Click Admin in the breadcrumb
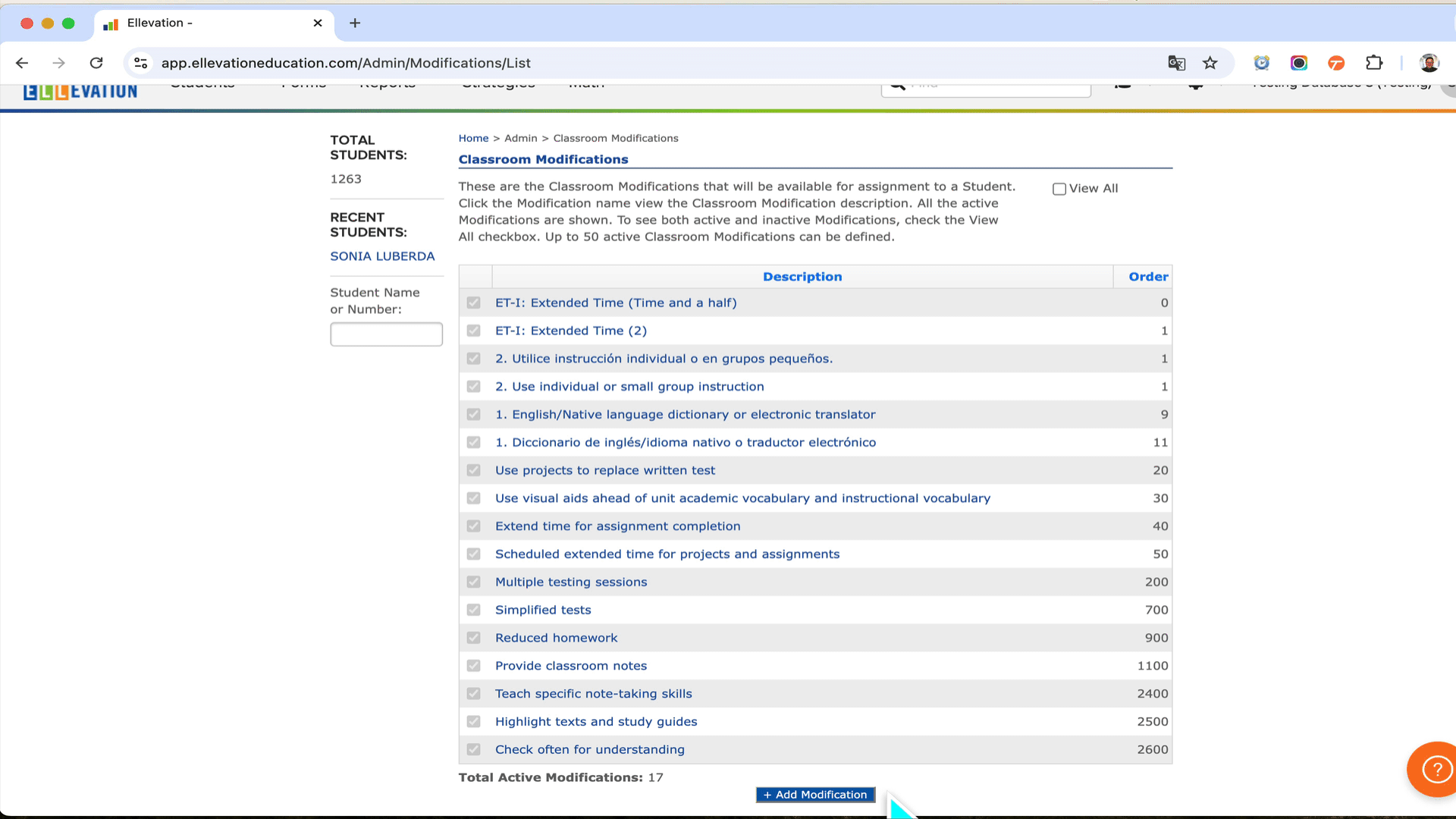 coord(520,138)
